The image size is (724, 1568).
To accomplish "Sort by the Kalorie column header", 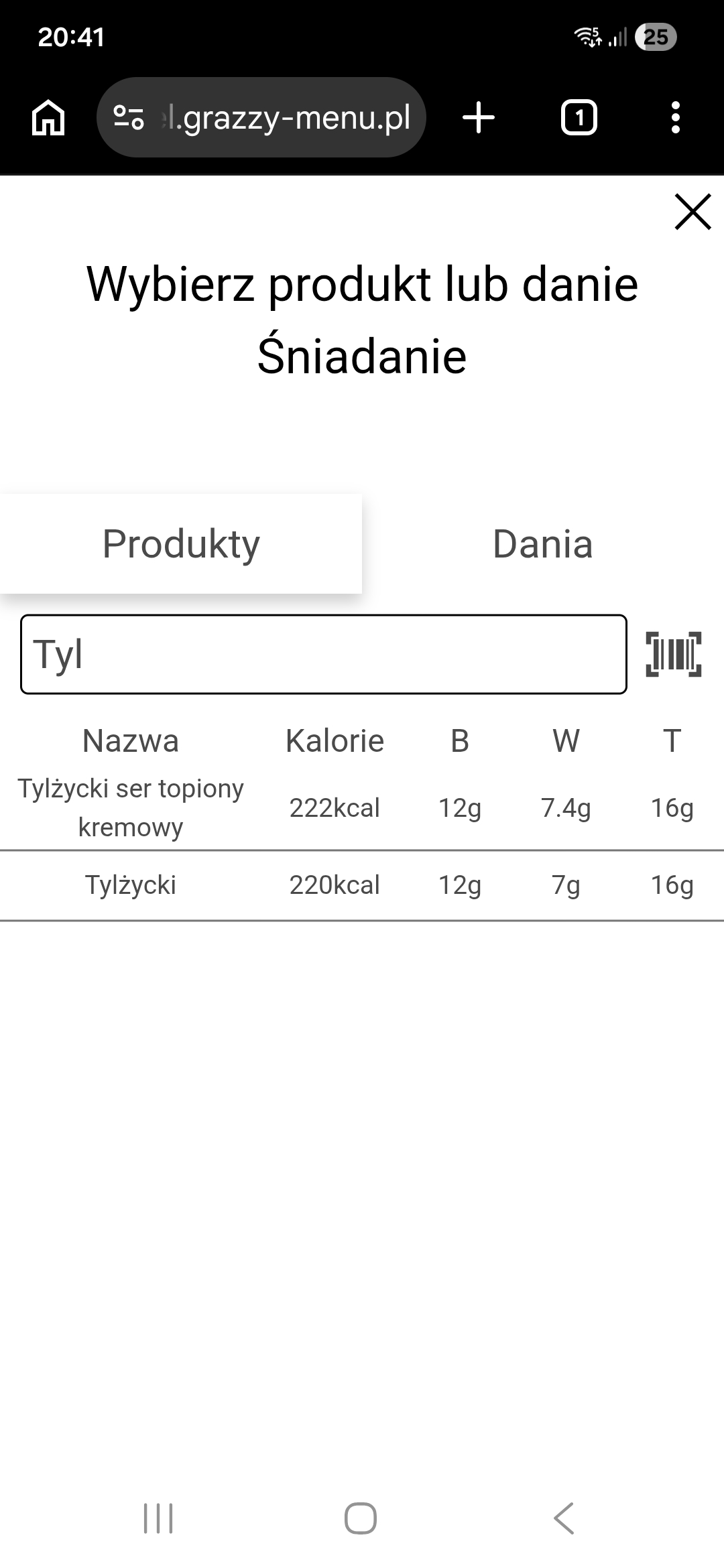I will (335, 740).
